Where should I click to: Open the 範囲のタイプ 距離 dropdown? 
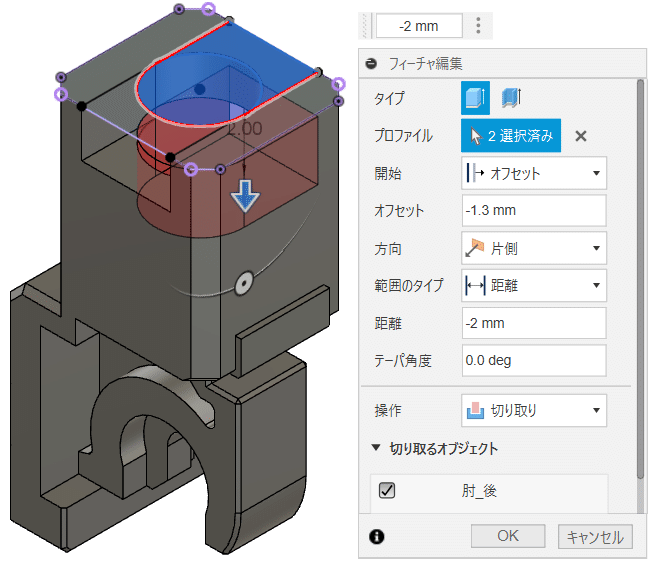click(534, 286)
